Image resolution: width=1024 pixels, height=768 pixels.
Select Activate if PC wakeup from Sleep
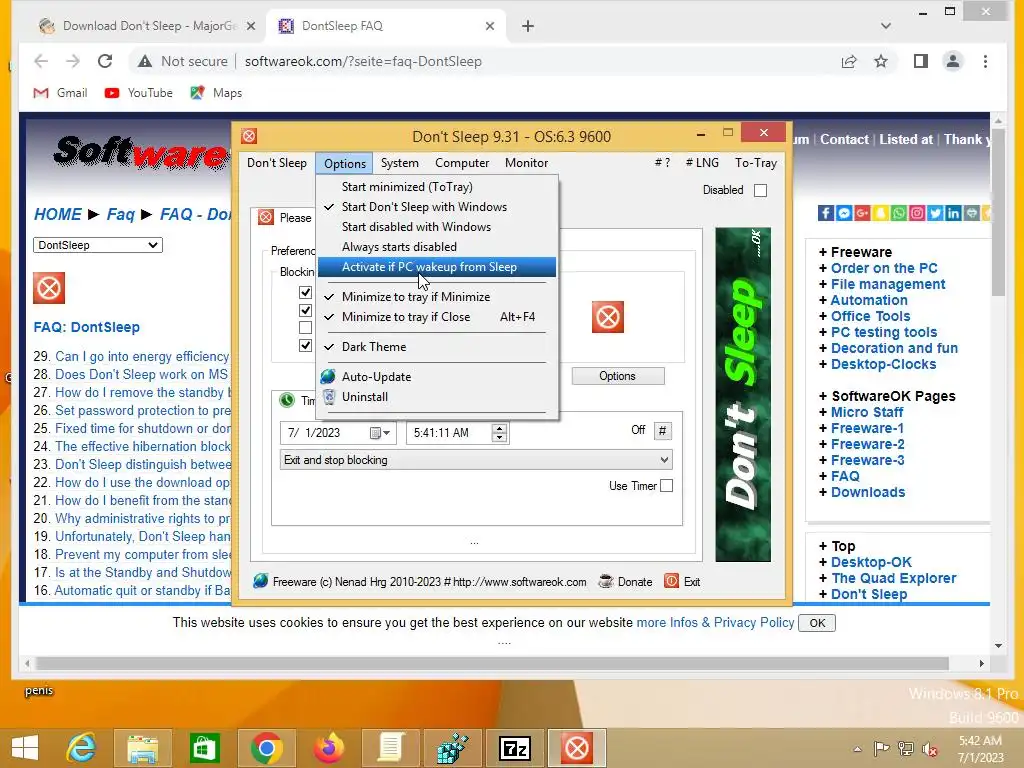437,266
